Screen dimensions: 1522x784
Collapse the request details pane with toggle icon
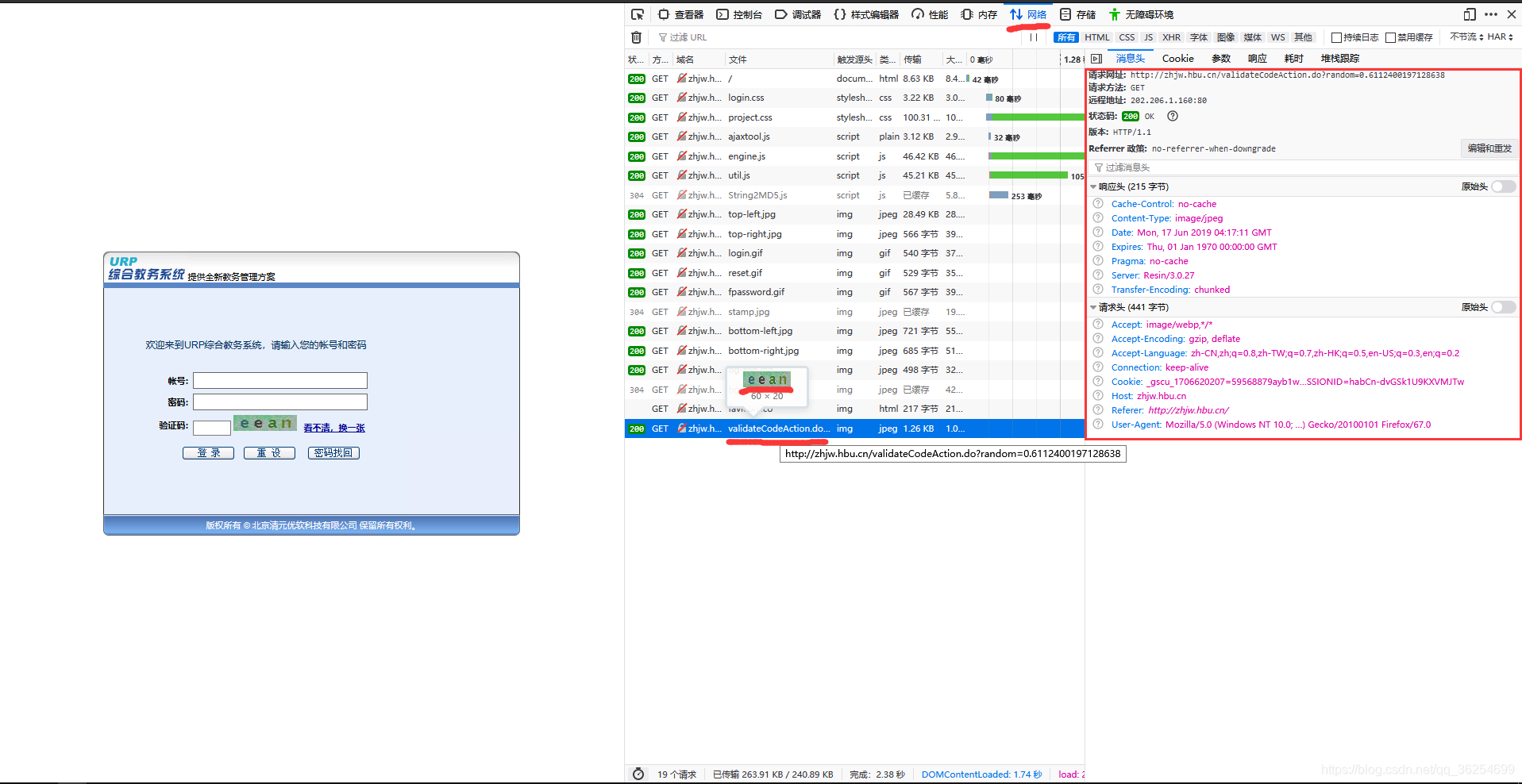point(1096,59)
